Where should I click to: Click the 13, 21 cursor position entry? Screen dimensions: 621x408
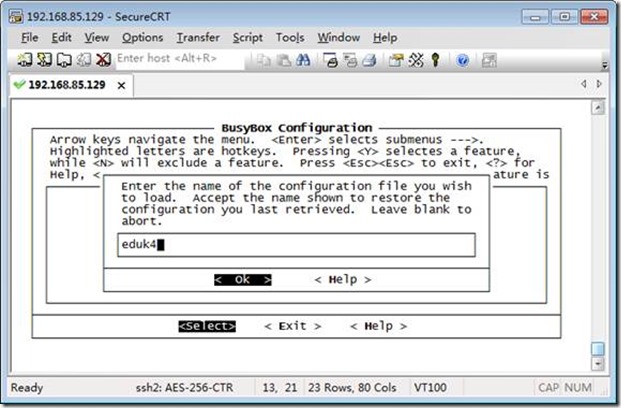point(280,387)
